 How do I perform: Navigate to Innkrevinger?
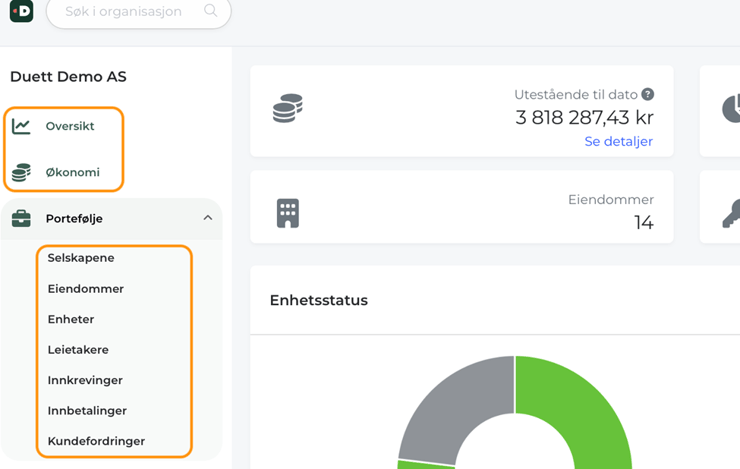click(x=85, y=380)
